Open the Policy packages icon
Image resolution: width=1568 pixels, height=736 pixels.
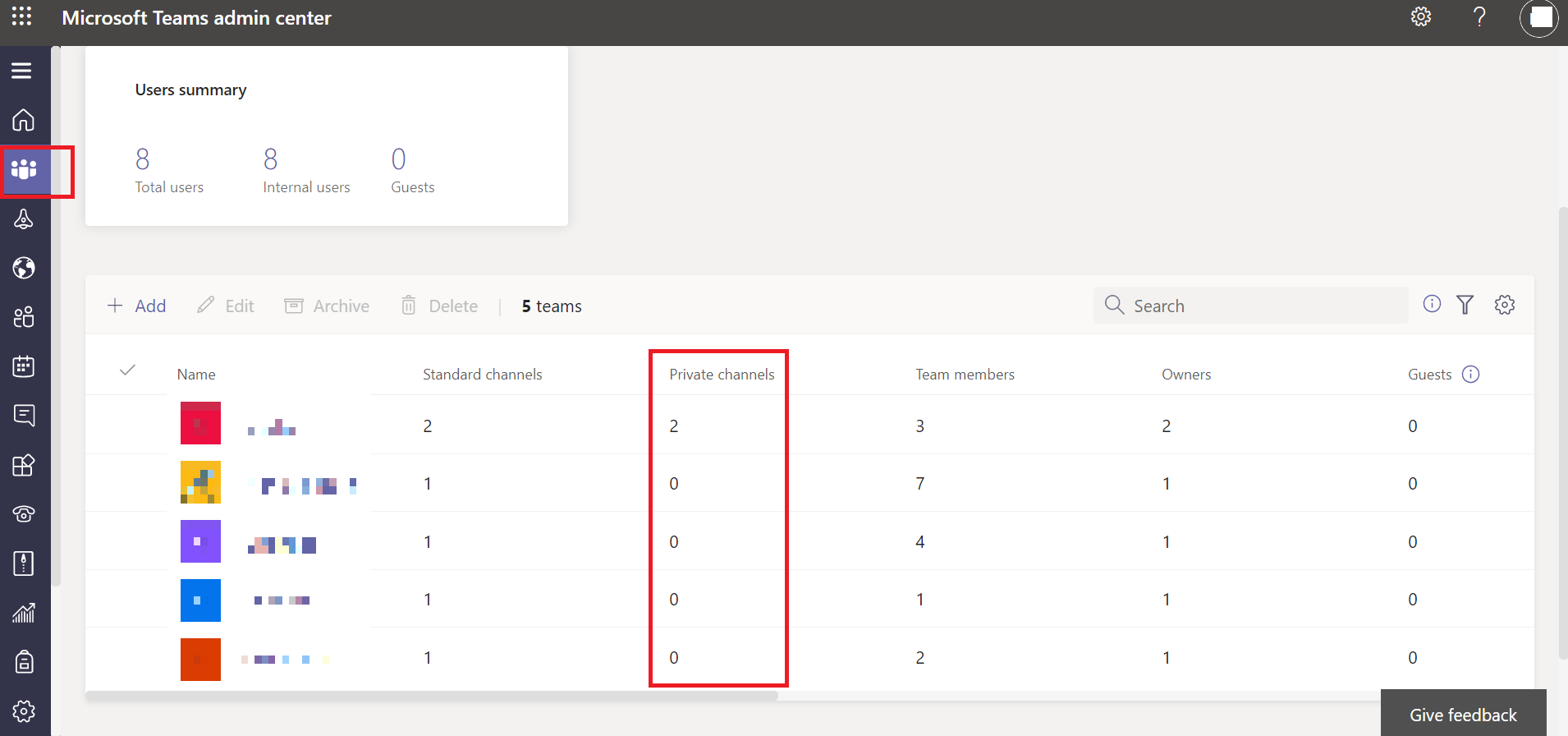pos(24,563)
